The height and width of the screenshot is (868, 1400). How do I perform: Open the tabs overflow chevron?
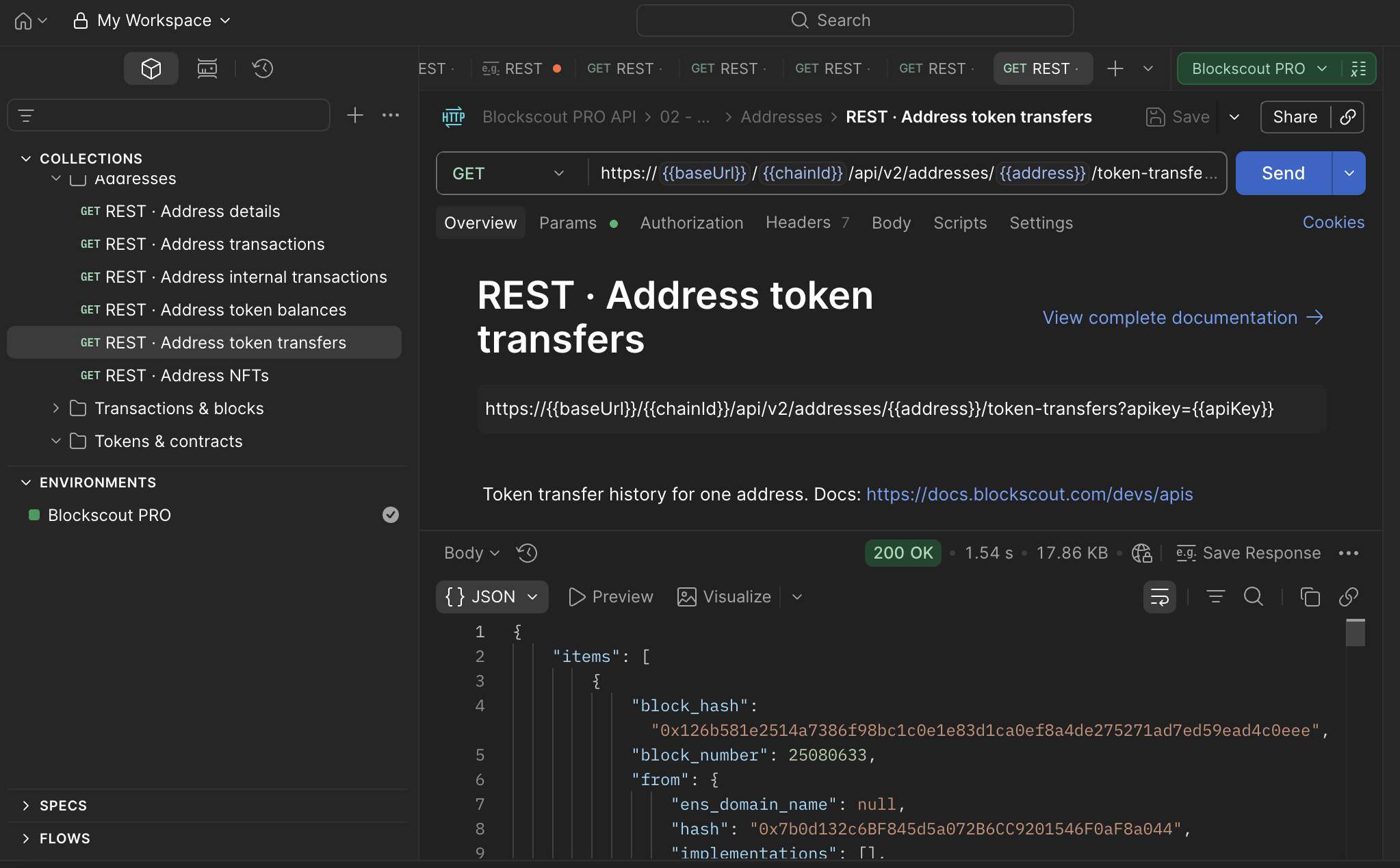pyautogui.click(x=1148, y=68)
